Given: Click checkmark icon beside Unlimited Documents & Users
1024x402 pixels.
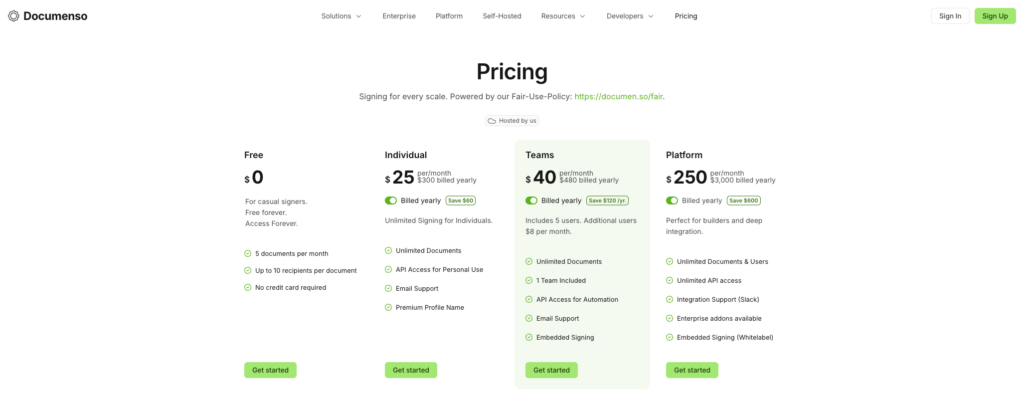Looking at the screenshot, I should pyautogui.click(x=669, y=261).
